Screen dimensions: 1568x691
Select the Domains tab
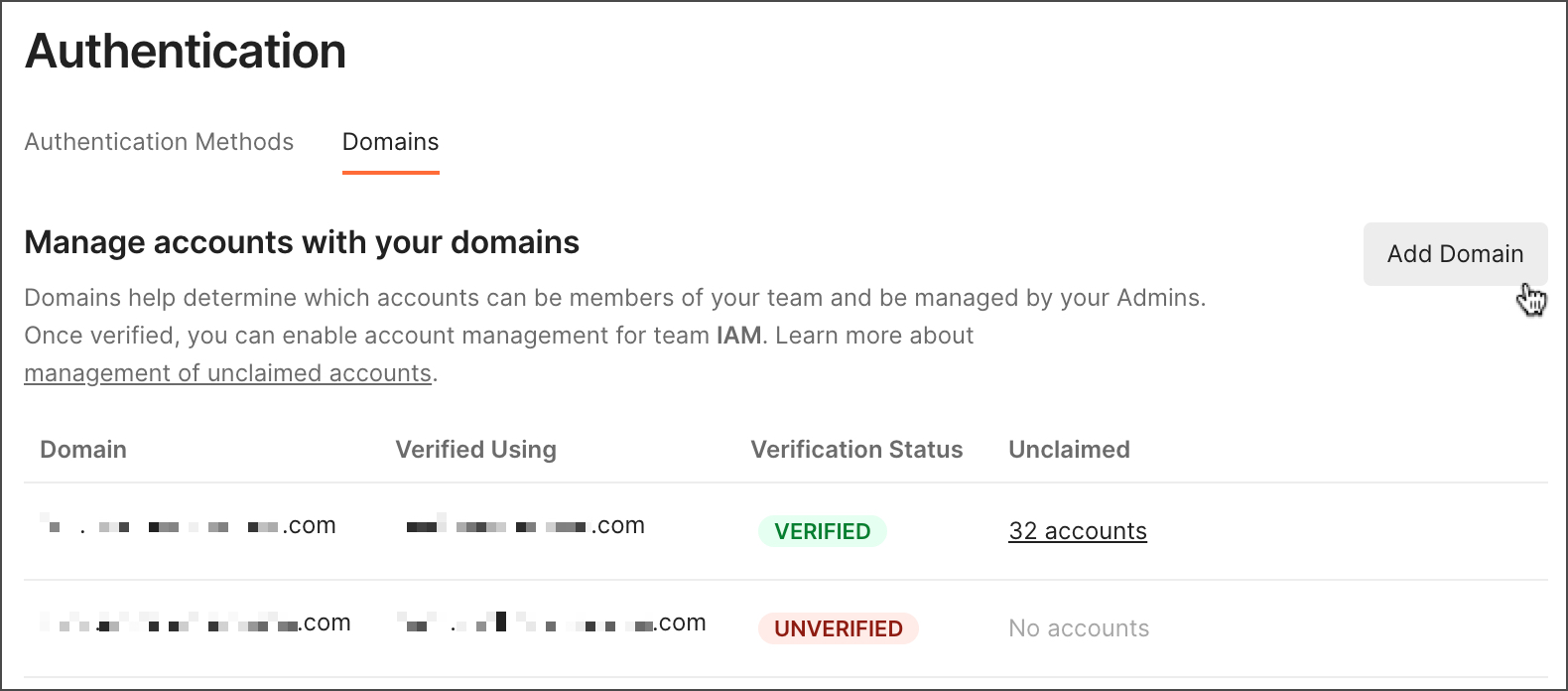coord(390,142)
